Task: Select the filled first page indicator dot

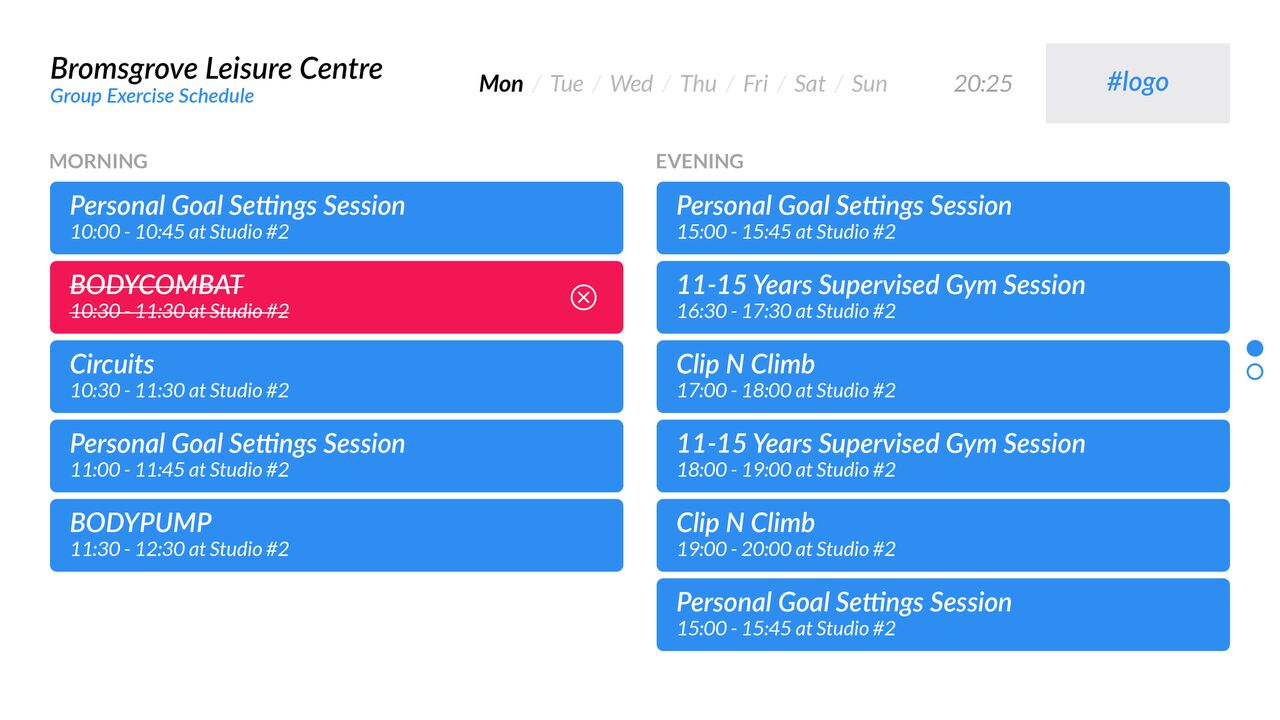Action: tap(1255, 348)
